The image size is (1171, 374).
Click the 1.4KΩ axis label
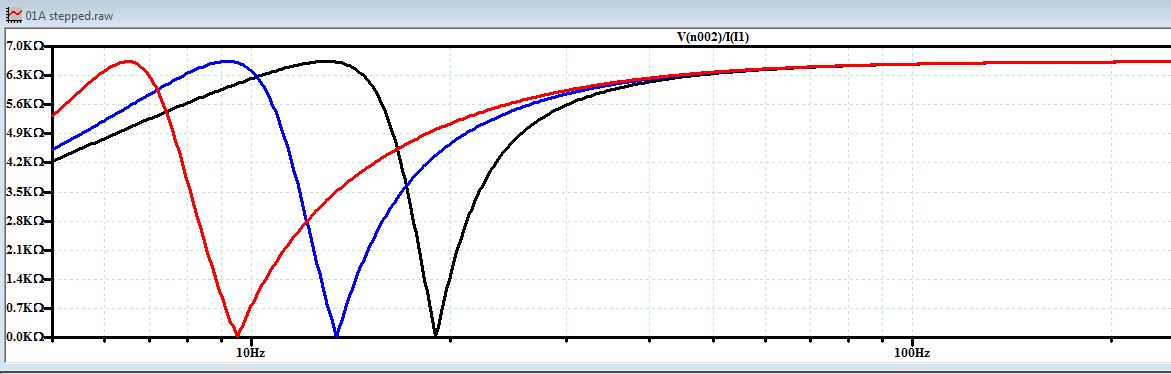(24, 279)
